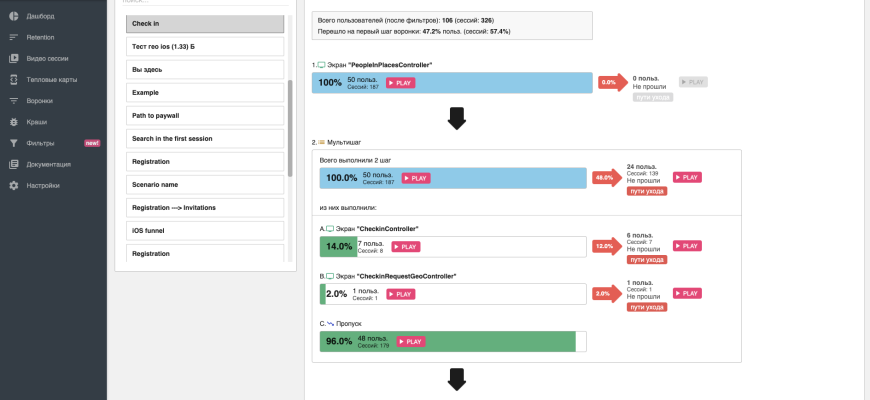Click пути ухода under CheckinController dropoff
The height and width of the screenshot is (400, 870).
click(x=647, y=259)
